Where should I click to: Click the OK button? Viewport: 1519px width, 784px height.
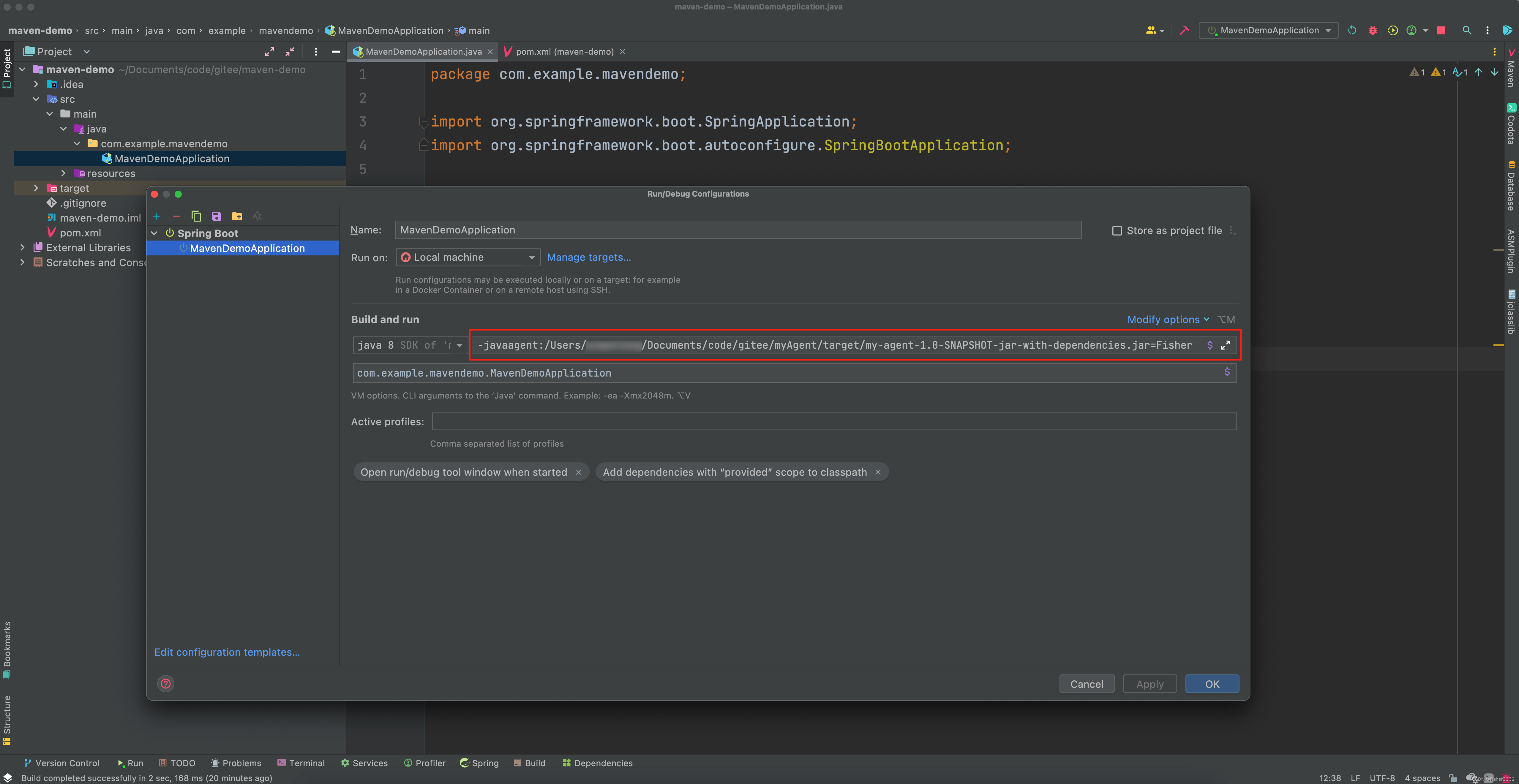[1212, 684]
